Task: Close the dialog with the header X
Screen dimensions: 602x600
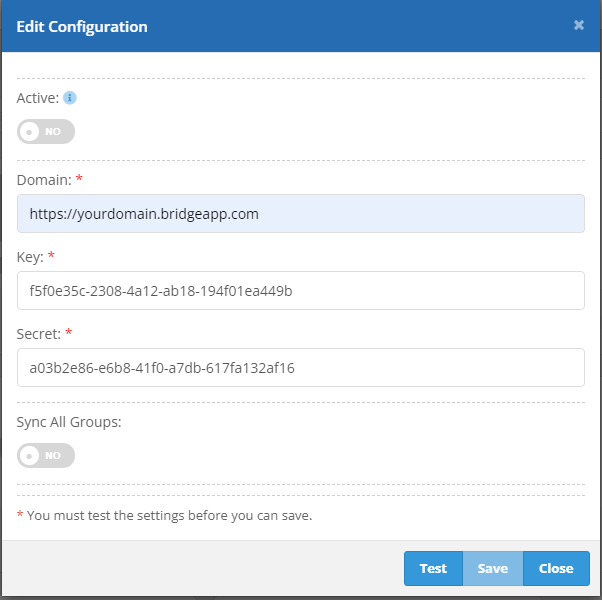Action: click(579, 25)
